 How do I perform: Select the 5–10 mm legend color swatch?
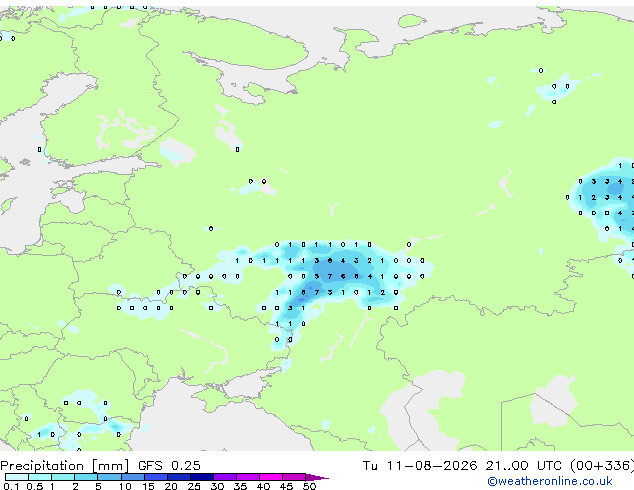(110, 477)
